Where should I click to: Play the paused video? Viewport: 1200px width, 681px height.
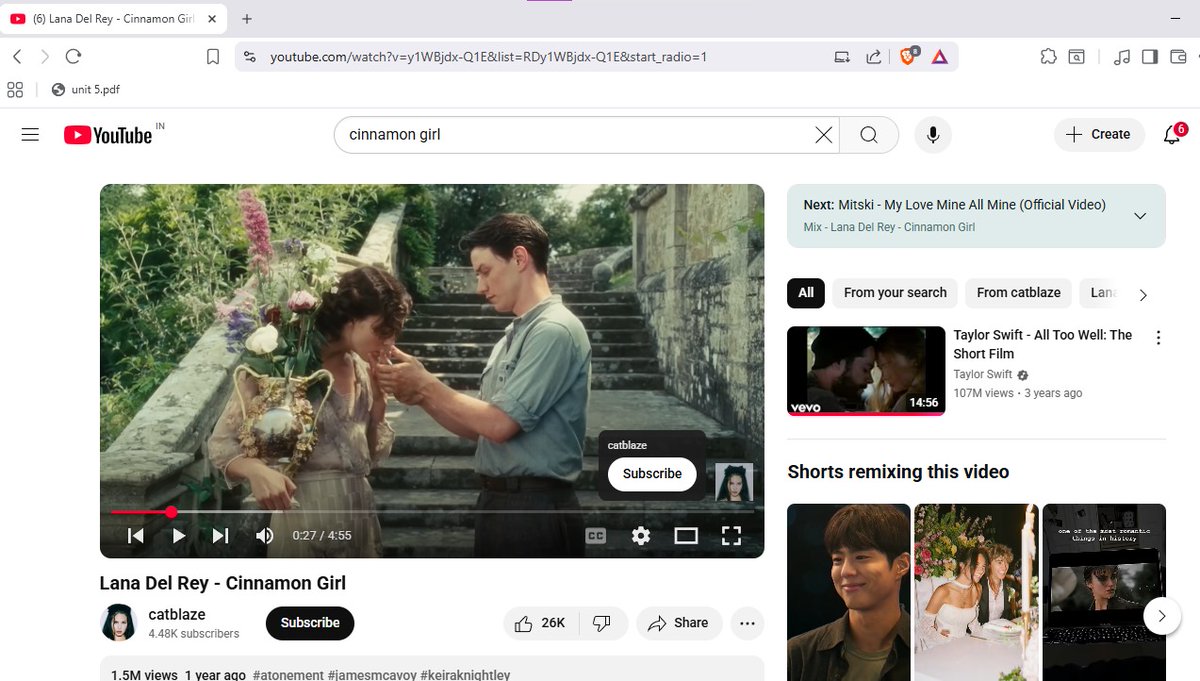(x=178, y=535)
